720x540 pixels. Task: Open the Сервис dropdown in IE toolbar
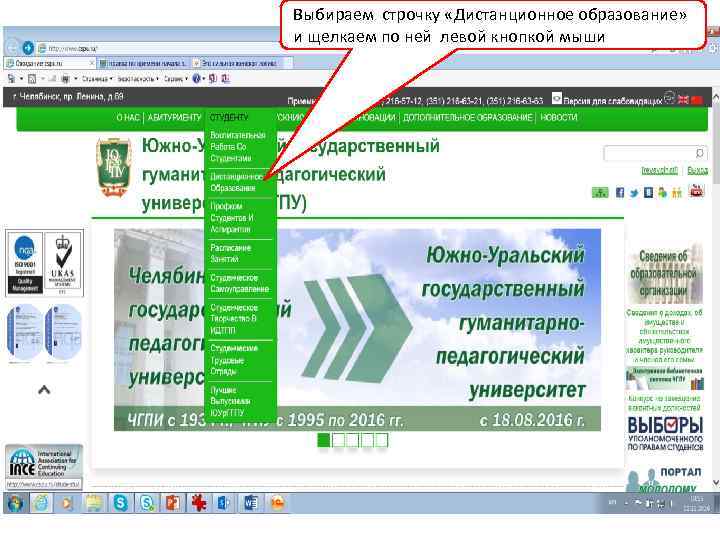click(x=175, y=79)
